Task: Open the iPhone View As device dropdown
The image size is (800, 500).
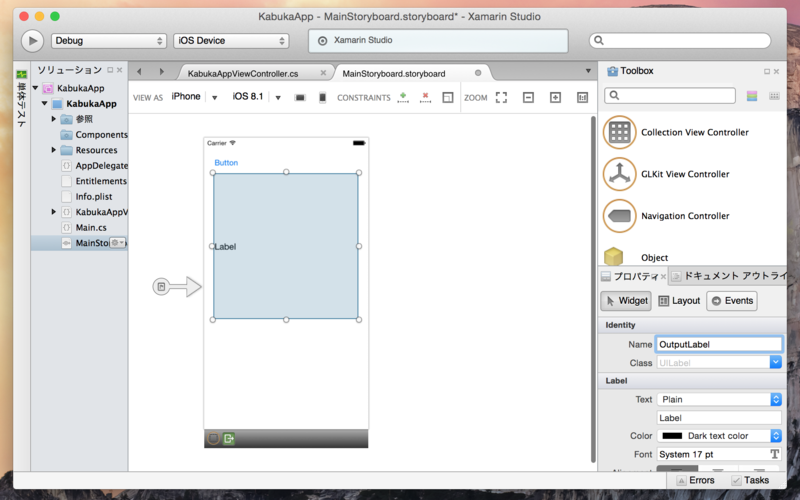Action: 195,96
